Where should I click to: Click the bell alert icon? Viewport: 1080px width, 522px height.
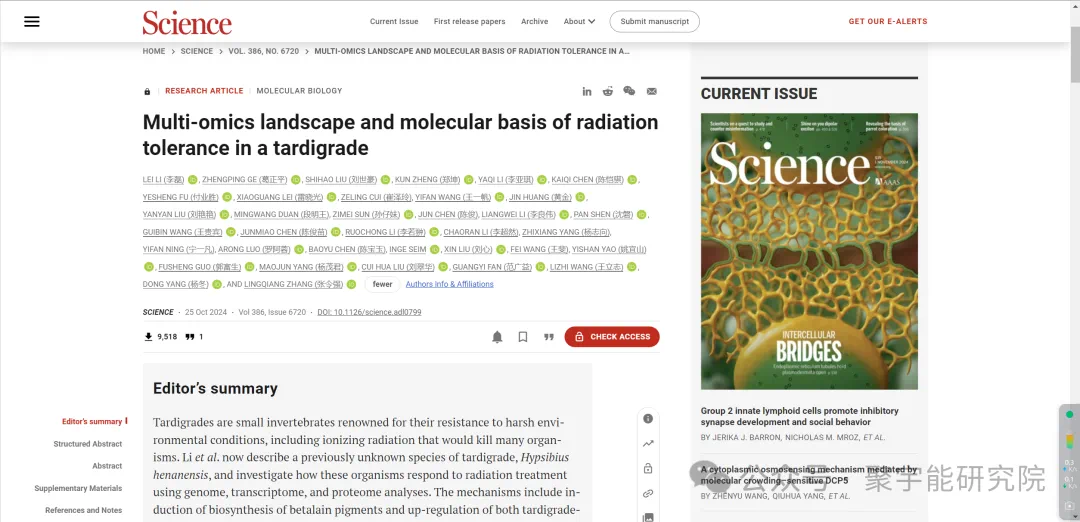pos(497,337)
